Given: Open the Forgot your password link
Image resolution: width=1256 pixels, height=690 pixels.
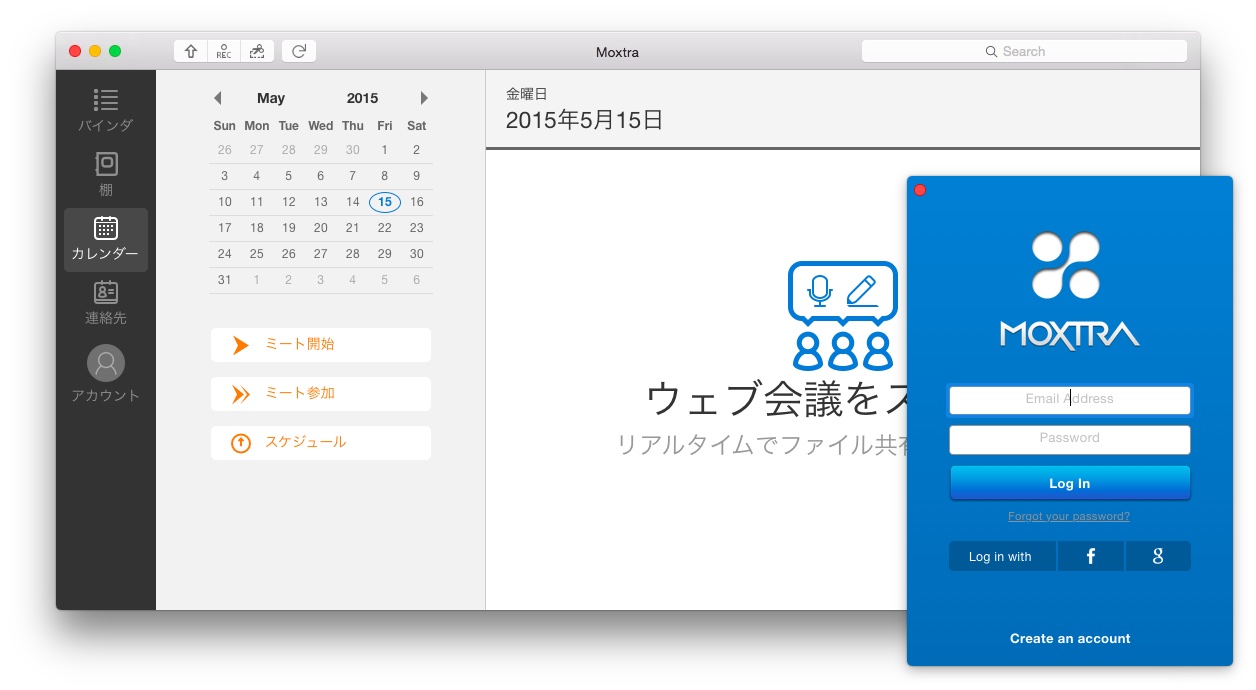Looking at the screenshot, I should (1069, 517).
